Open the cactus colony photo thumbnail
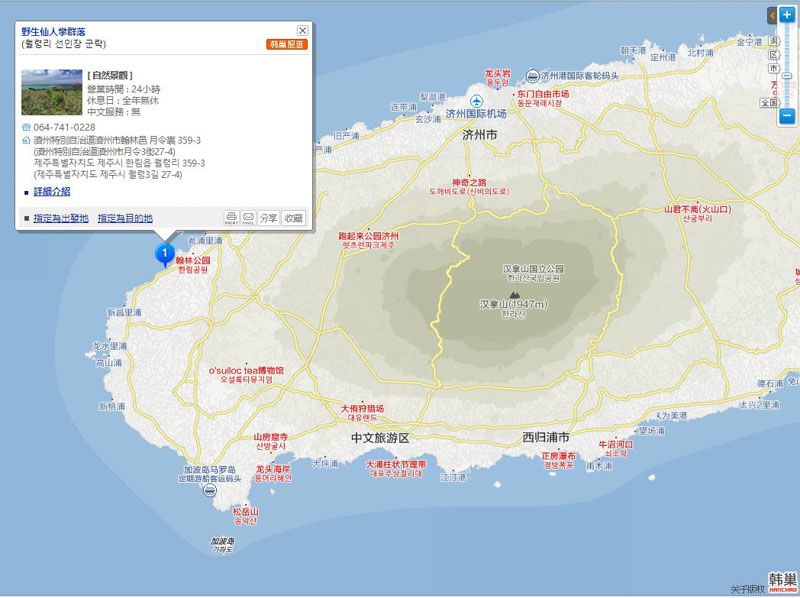This screenshot has width=800, height=598. tap(52, 92)
